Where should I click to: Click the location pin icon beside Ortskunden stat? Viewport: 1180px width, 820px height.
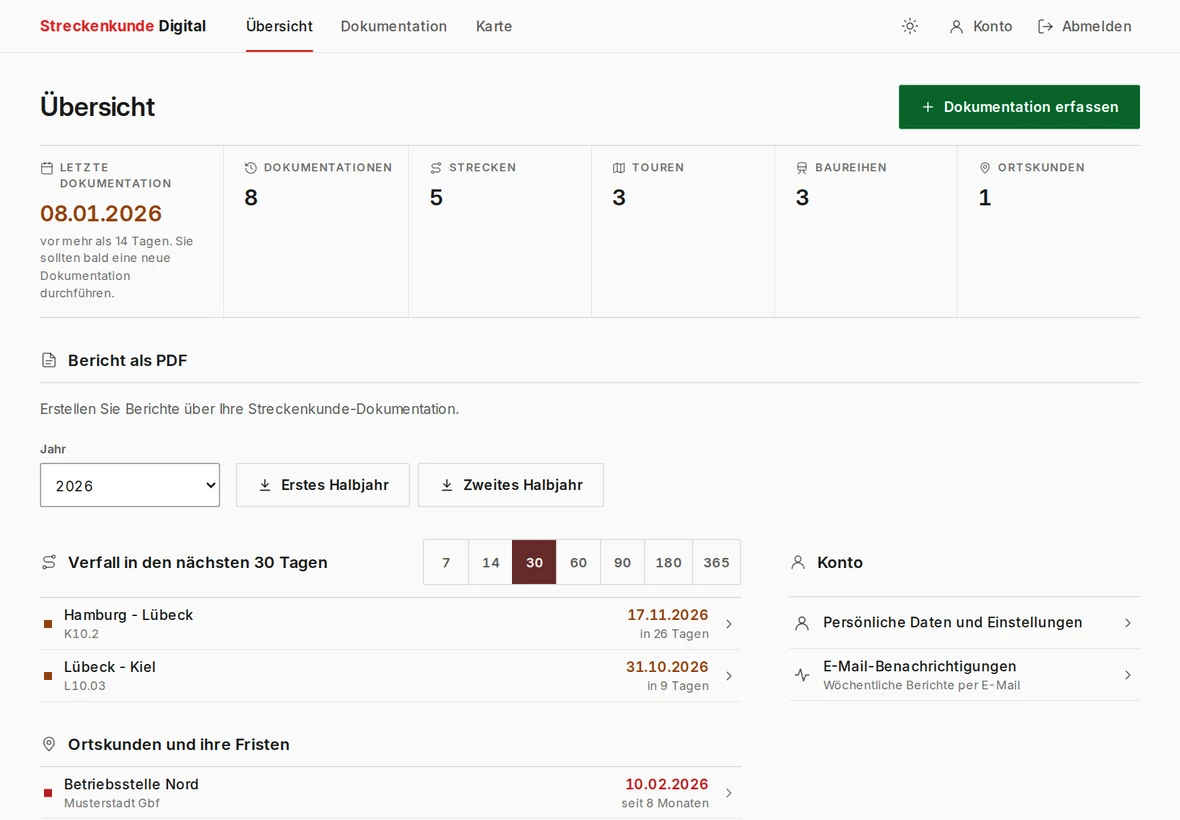pyautogui.click(x=984, y=168)
